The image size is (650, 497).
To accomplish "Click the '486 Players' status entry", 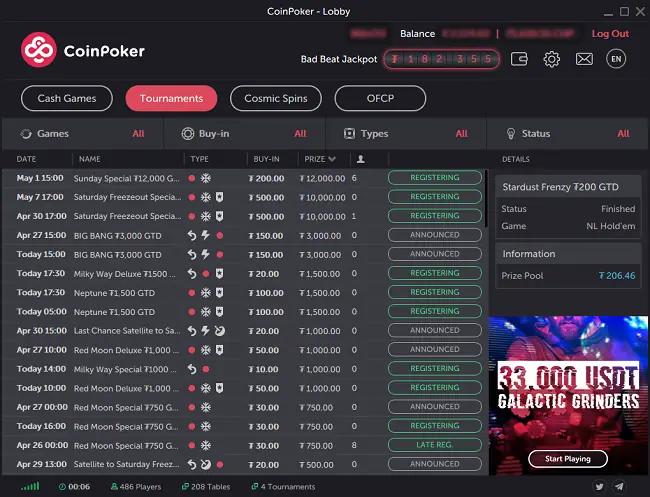I will coord(136,487).
